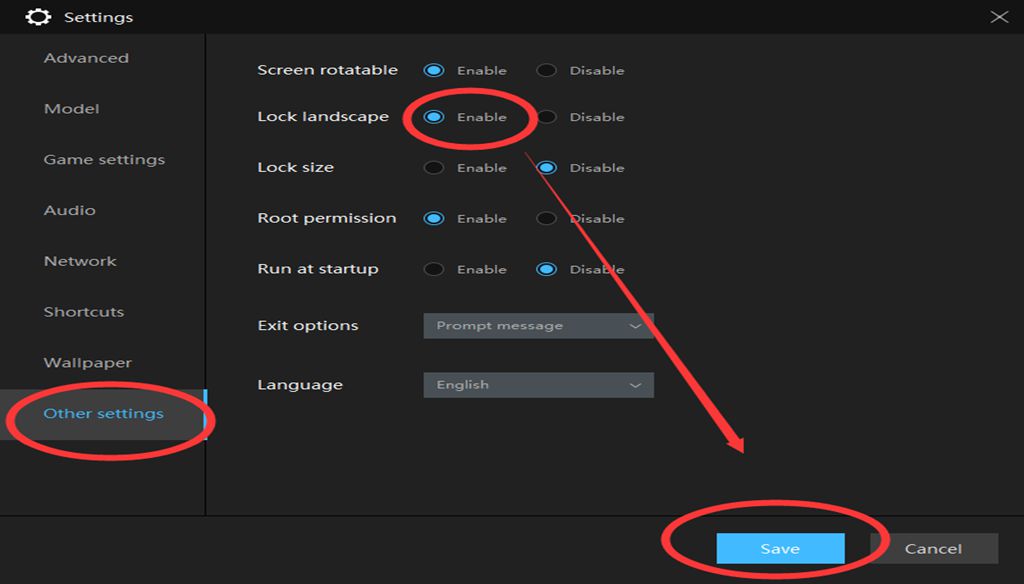
Task: Enable Root permission
Action: click(434, 219)
